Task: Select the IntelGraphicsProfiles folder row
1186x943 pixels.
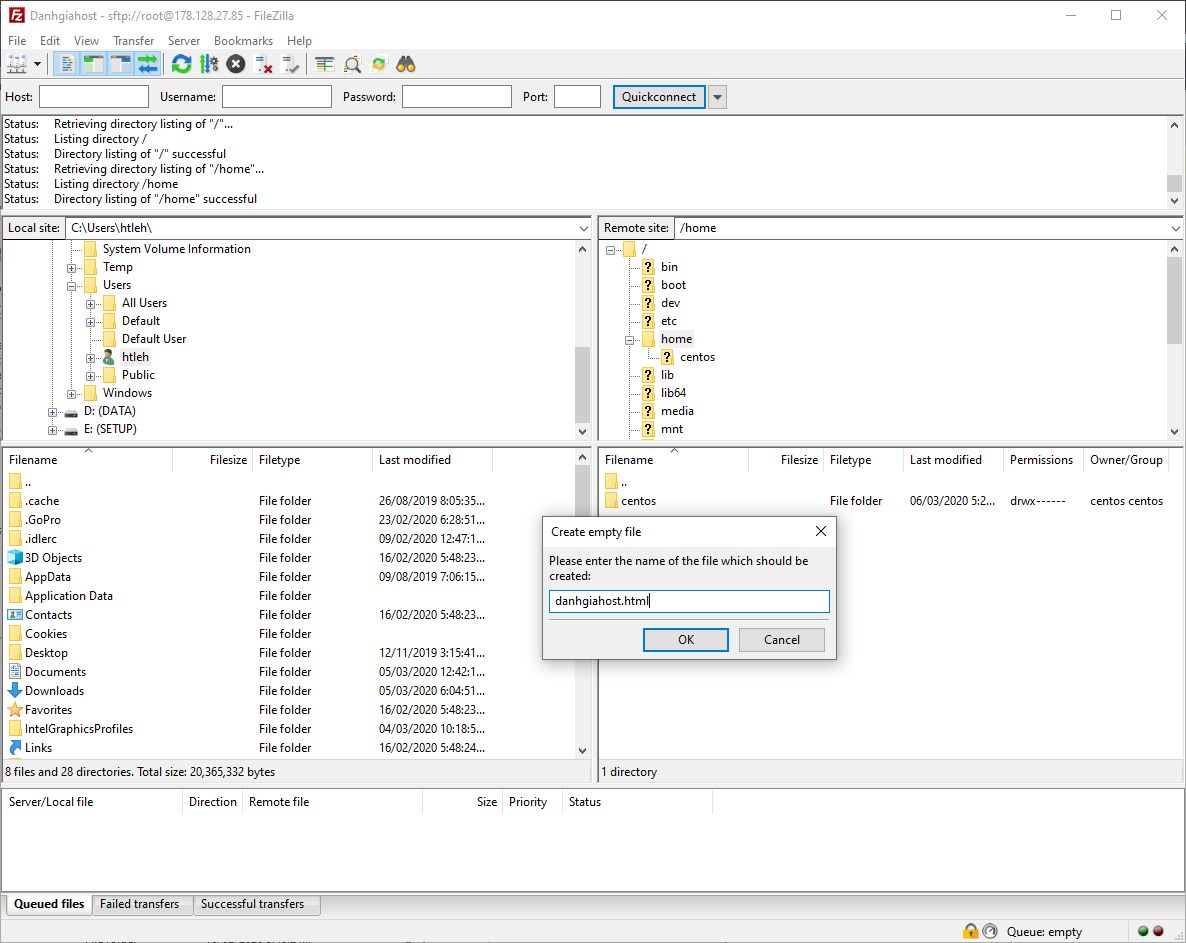Action: (287, 729)
